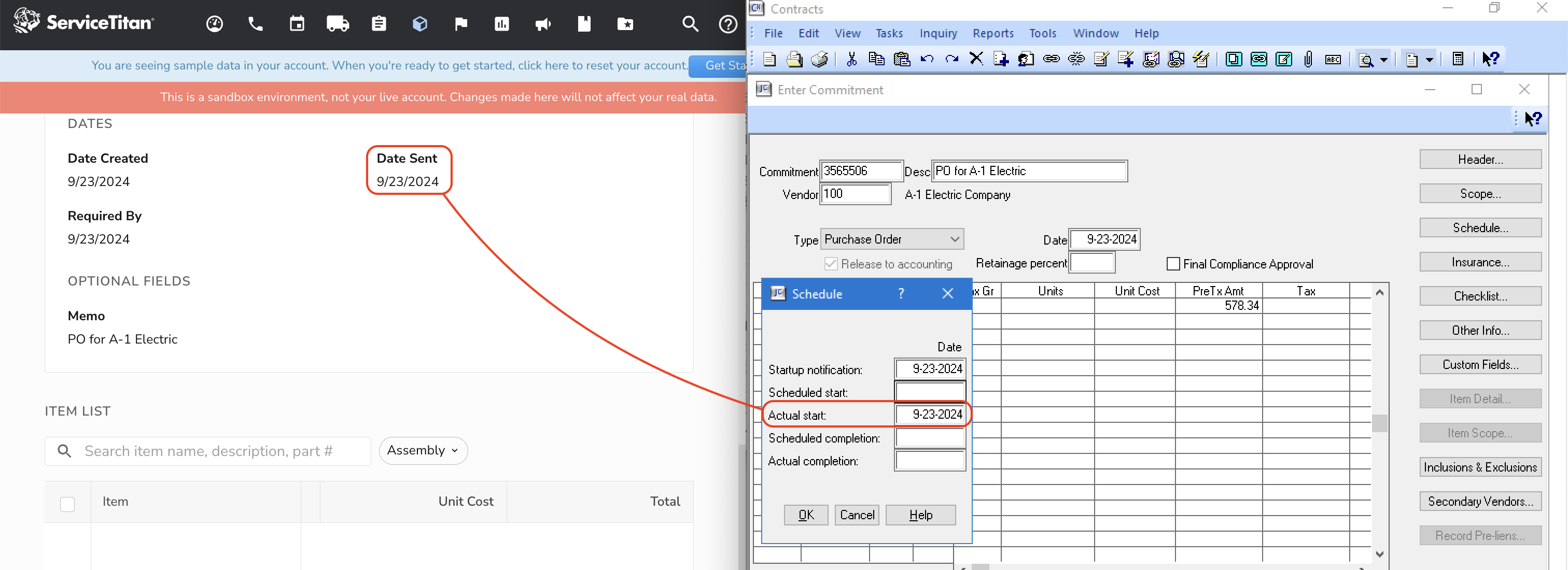Open the ServiceTitan calendar schedule icon
The width and height of the screenshot is (1568, 570).
[x=297, y=24]
